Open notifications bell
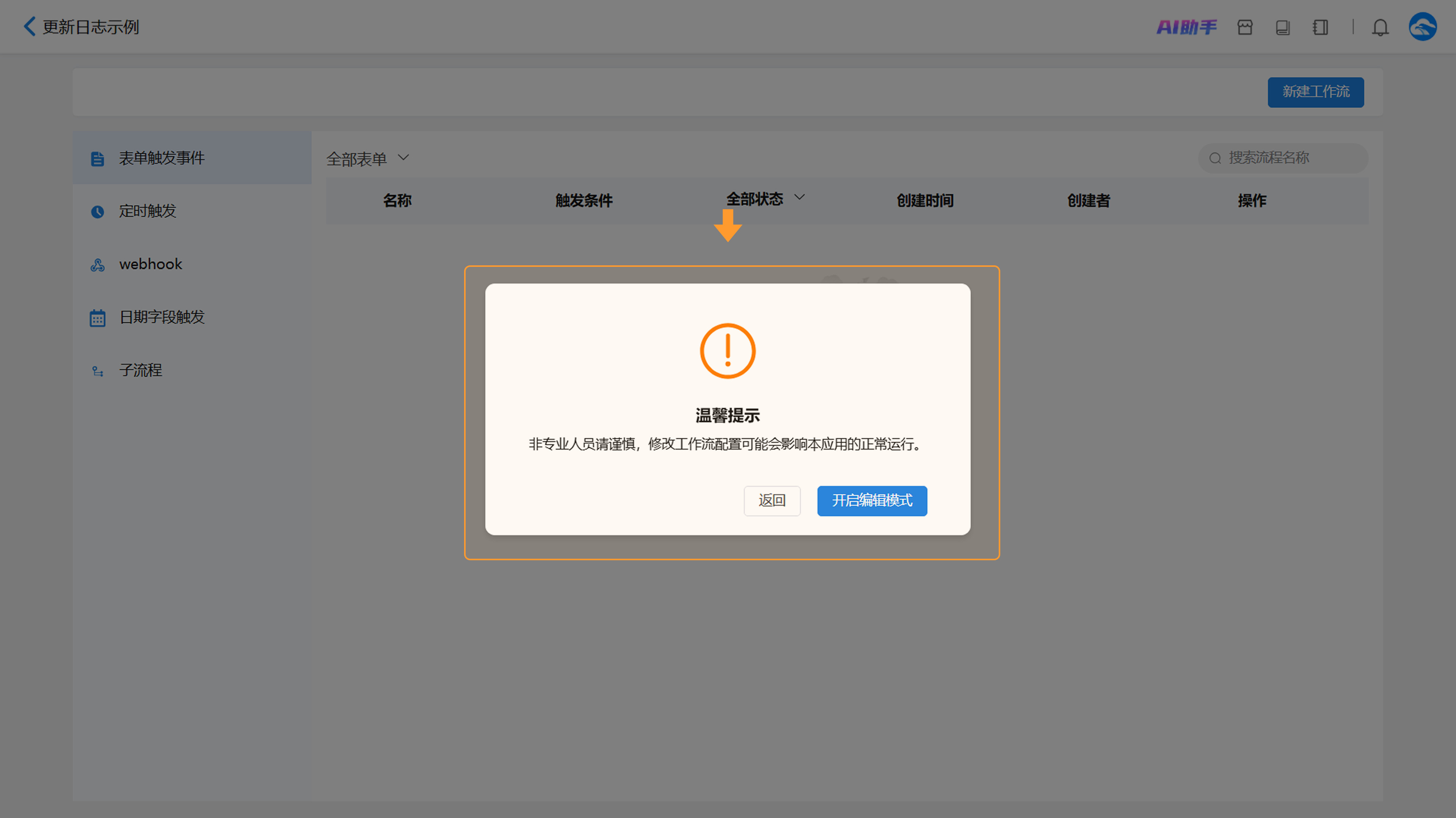The height and width of the screenshot is (818, 1456). 1380,27
